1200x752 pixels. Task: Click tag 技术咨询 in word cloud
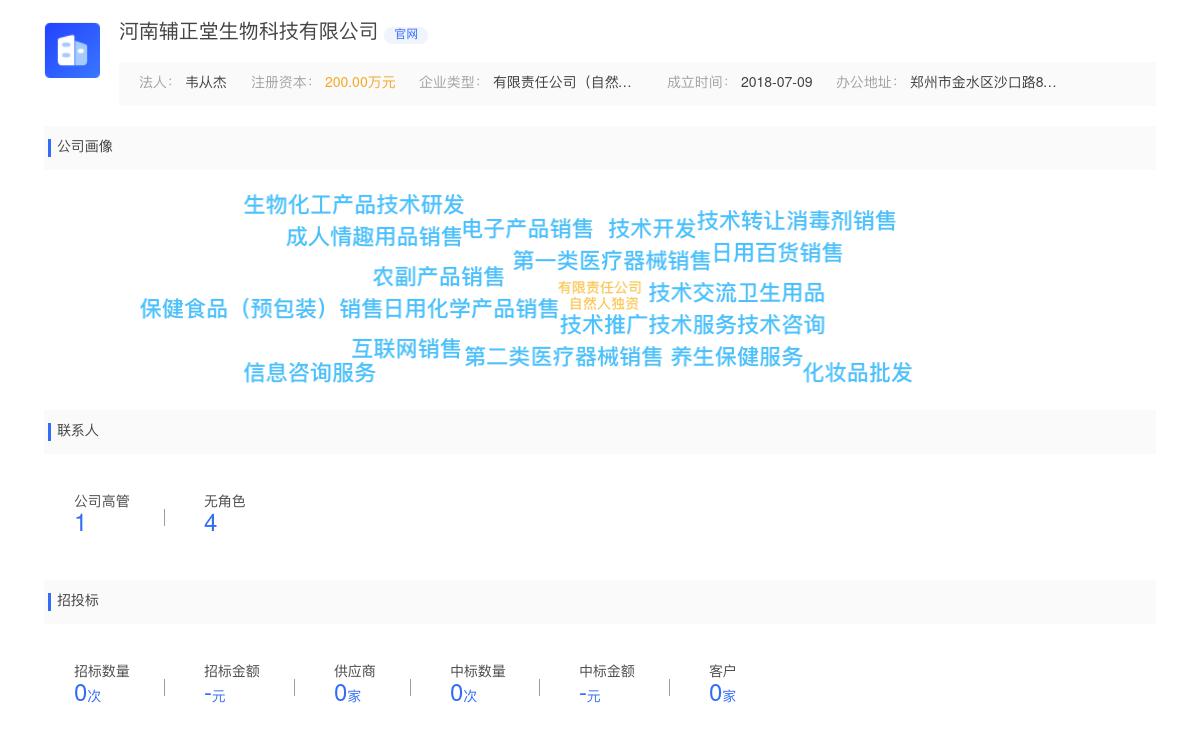tap(781, 325)
